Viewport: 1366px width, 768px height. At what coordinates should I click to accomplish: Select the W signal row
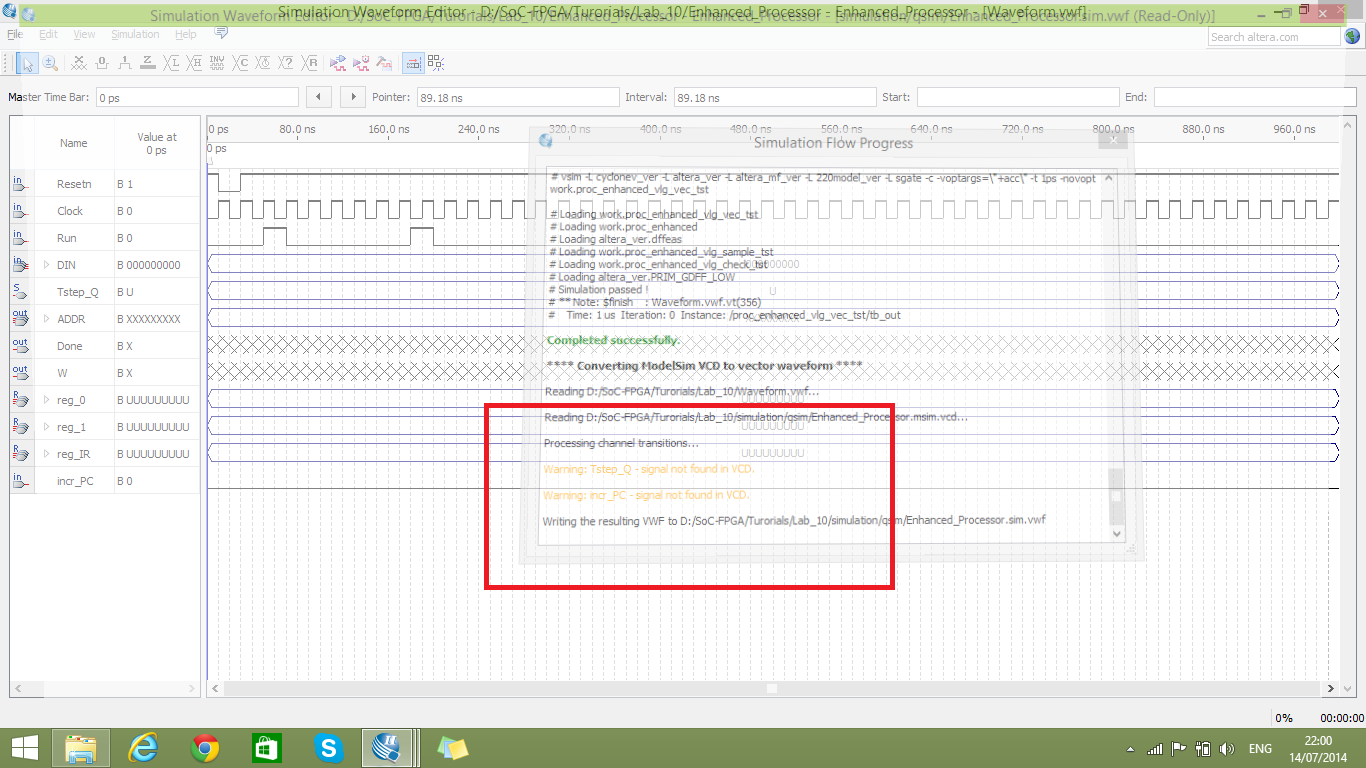105,373
